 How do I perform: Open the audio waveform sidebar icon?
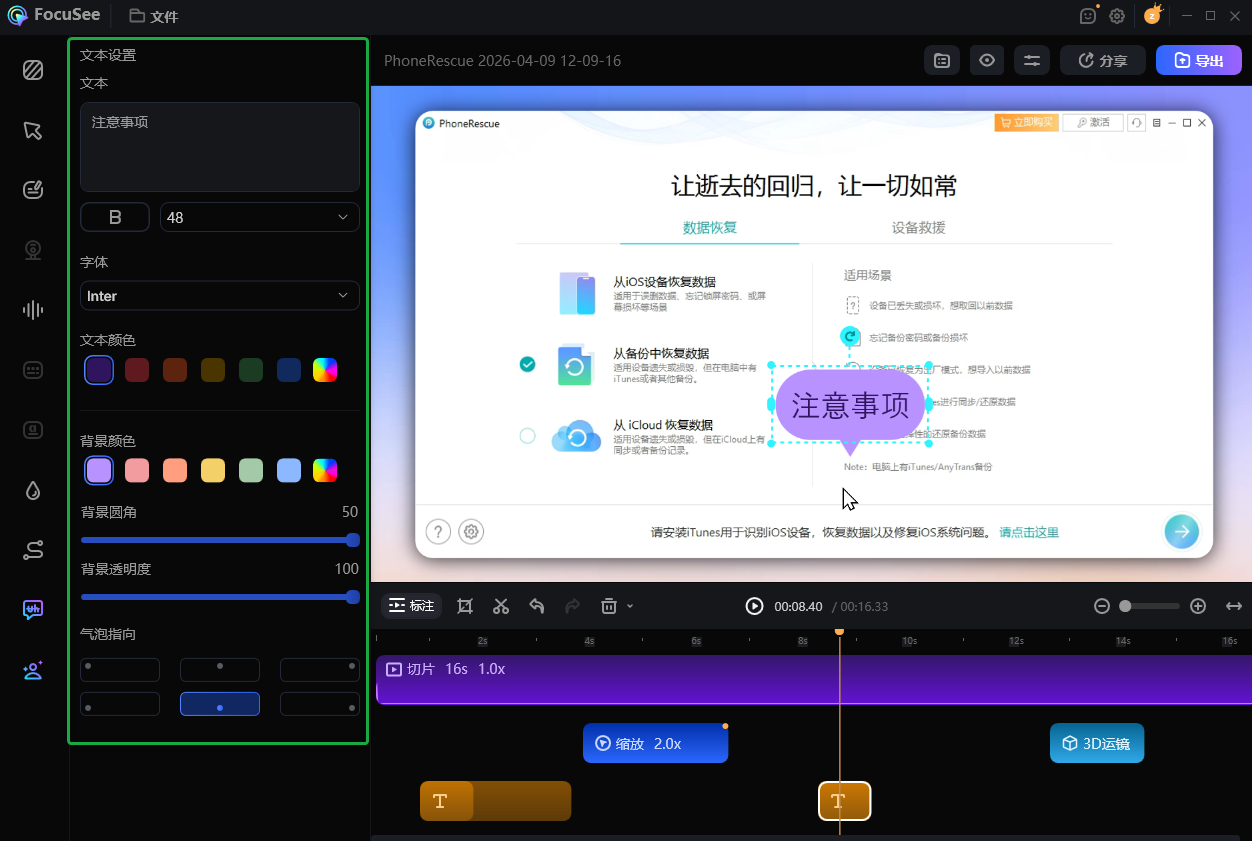pyautogui.click(x=33, y=310)
